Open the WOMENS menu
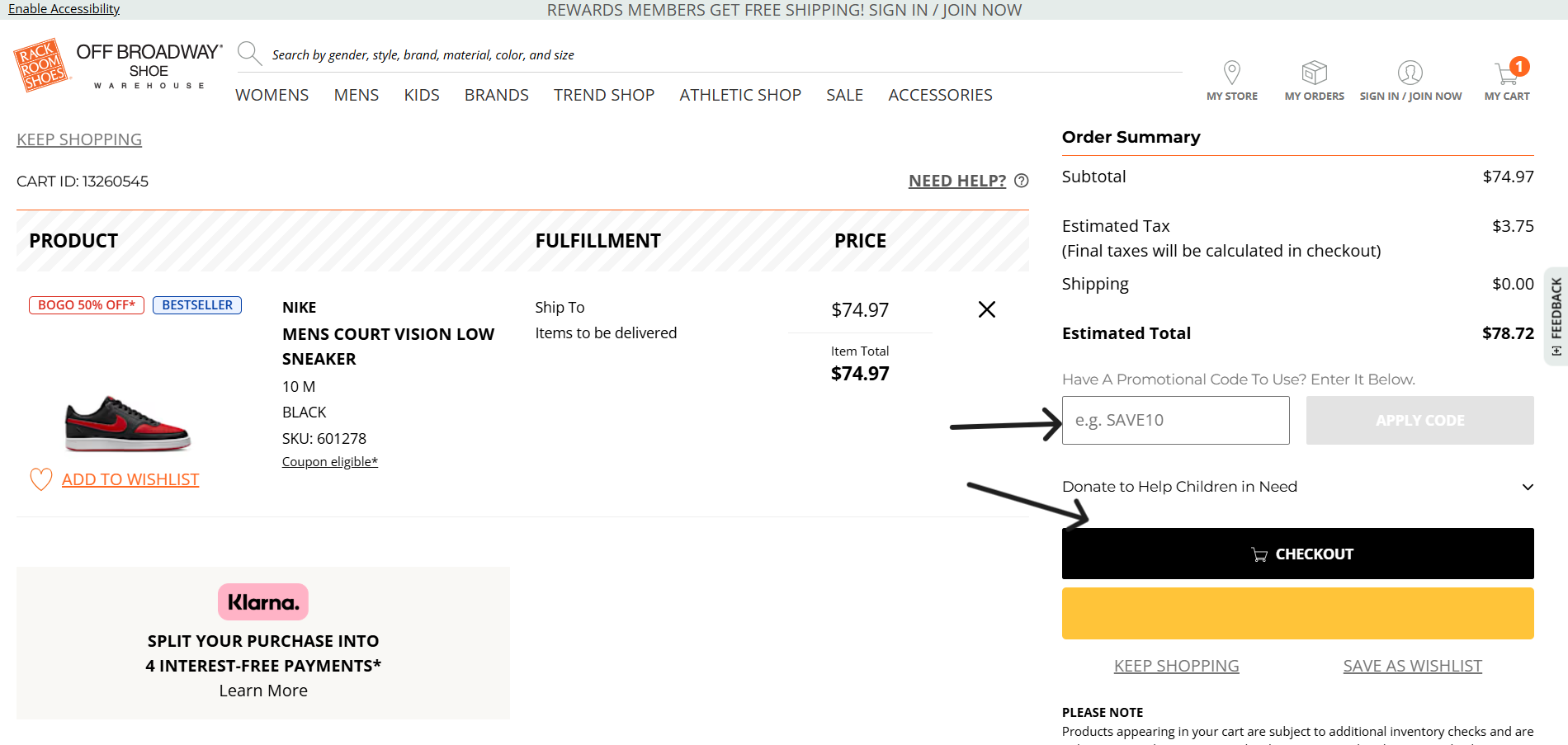This screenshot has height=745, width=1568. point(272,95)
